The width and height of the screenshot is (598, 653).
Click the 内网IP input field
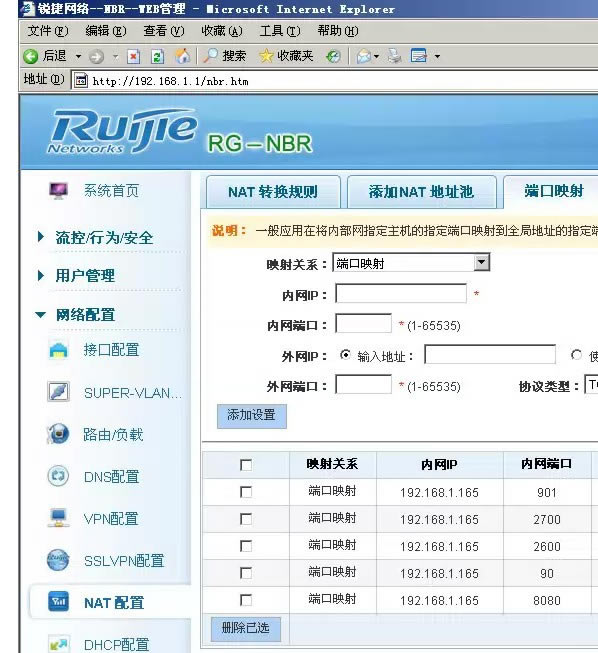click(401, 294)
